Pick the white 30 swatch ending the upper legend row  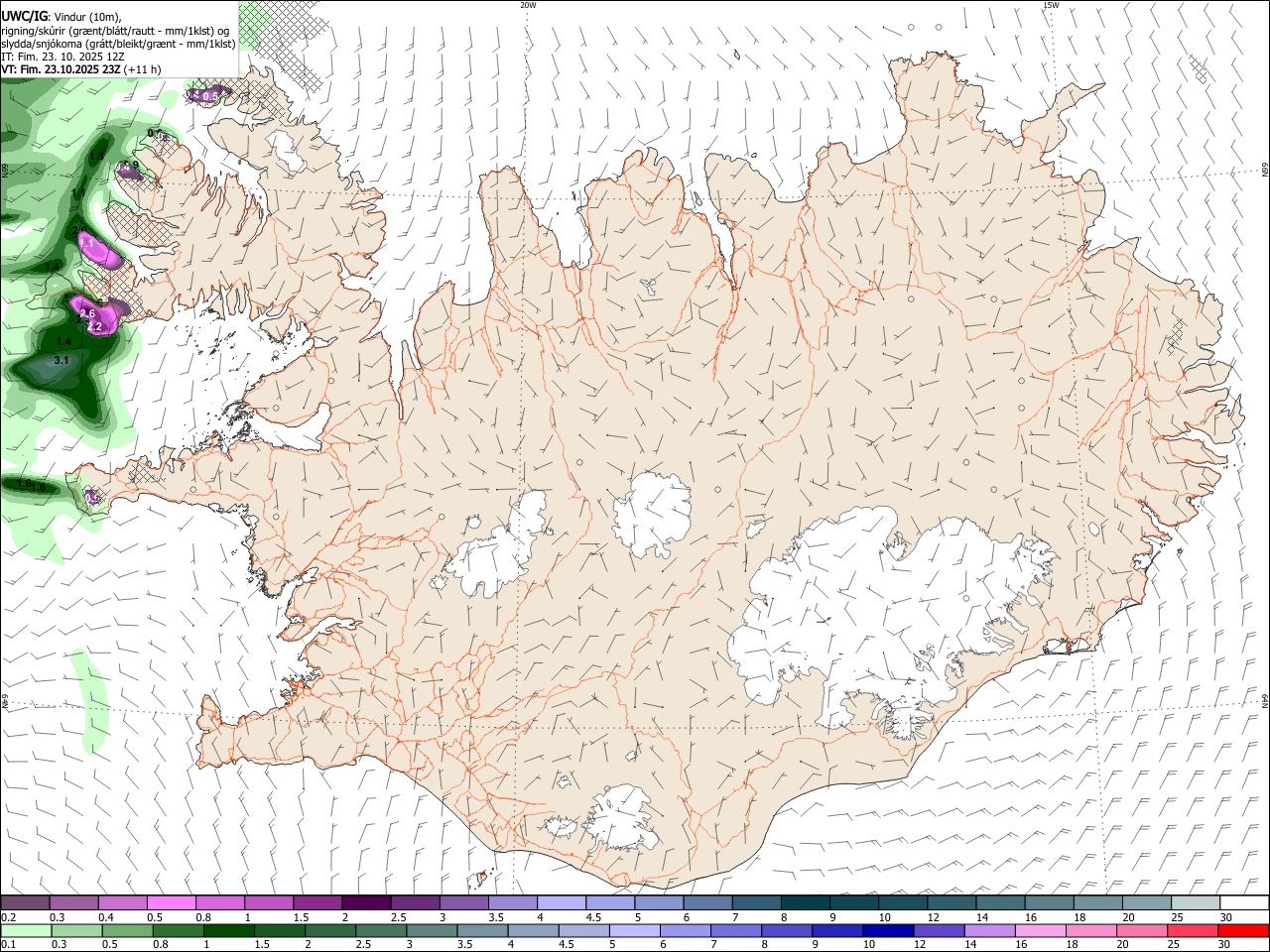pos(1244,902)
